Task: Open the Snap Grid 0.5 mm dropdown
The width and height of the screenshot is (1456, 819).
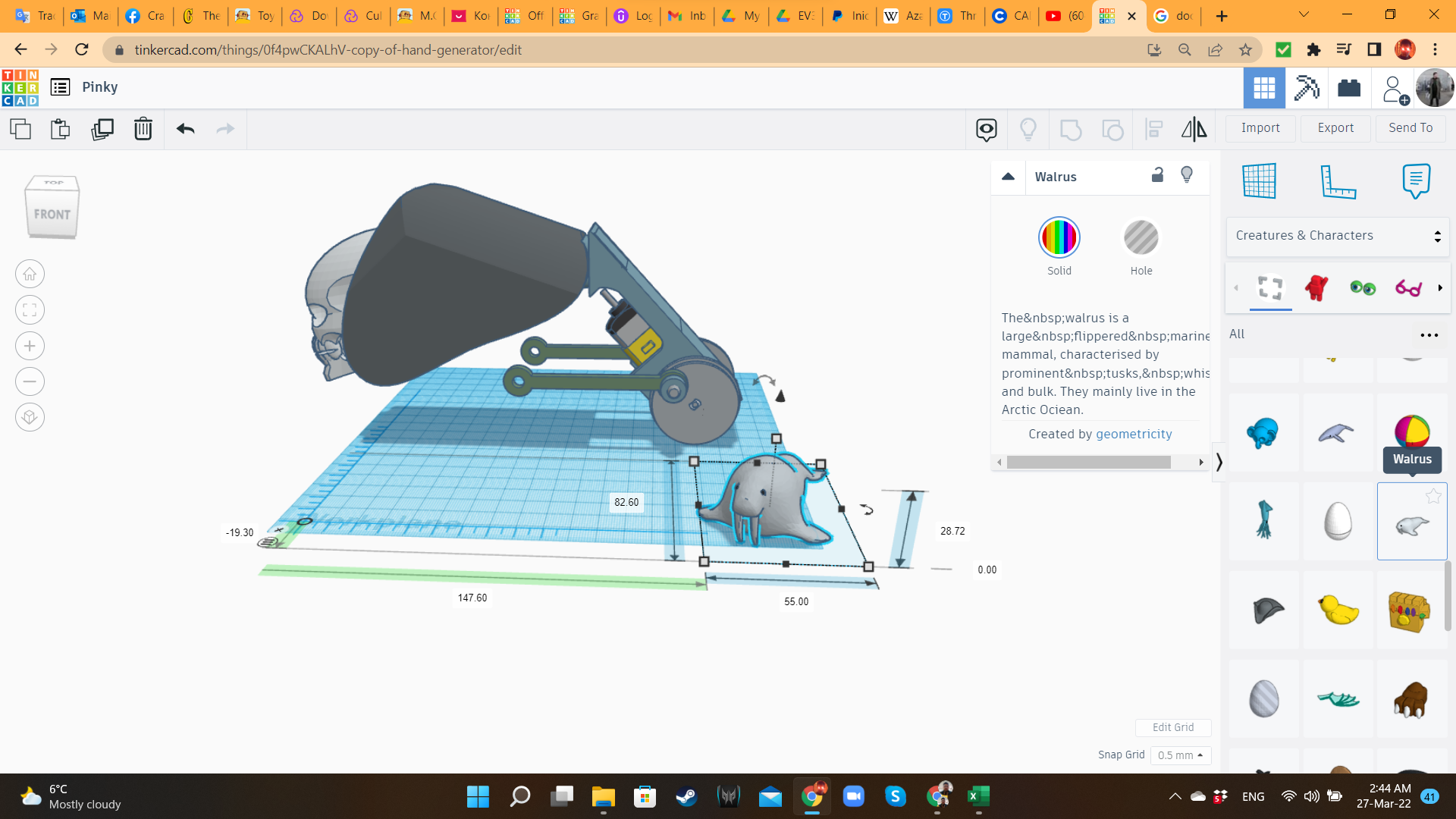Action: 1180,755
